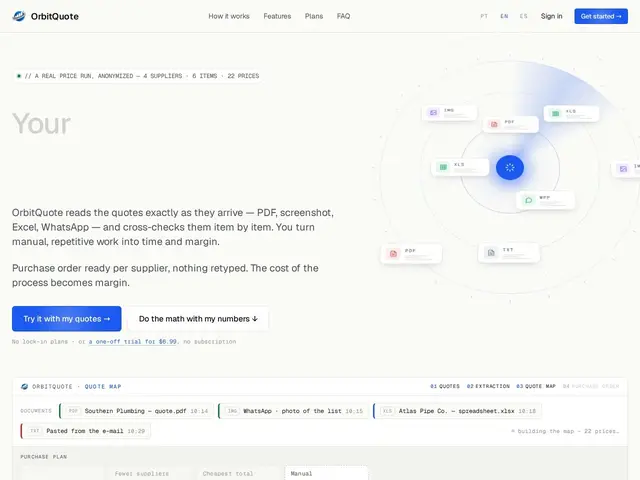This screenshot has width=640, height=480.
Task: Jump to the FAQ section
Action: pos(343,16)
